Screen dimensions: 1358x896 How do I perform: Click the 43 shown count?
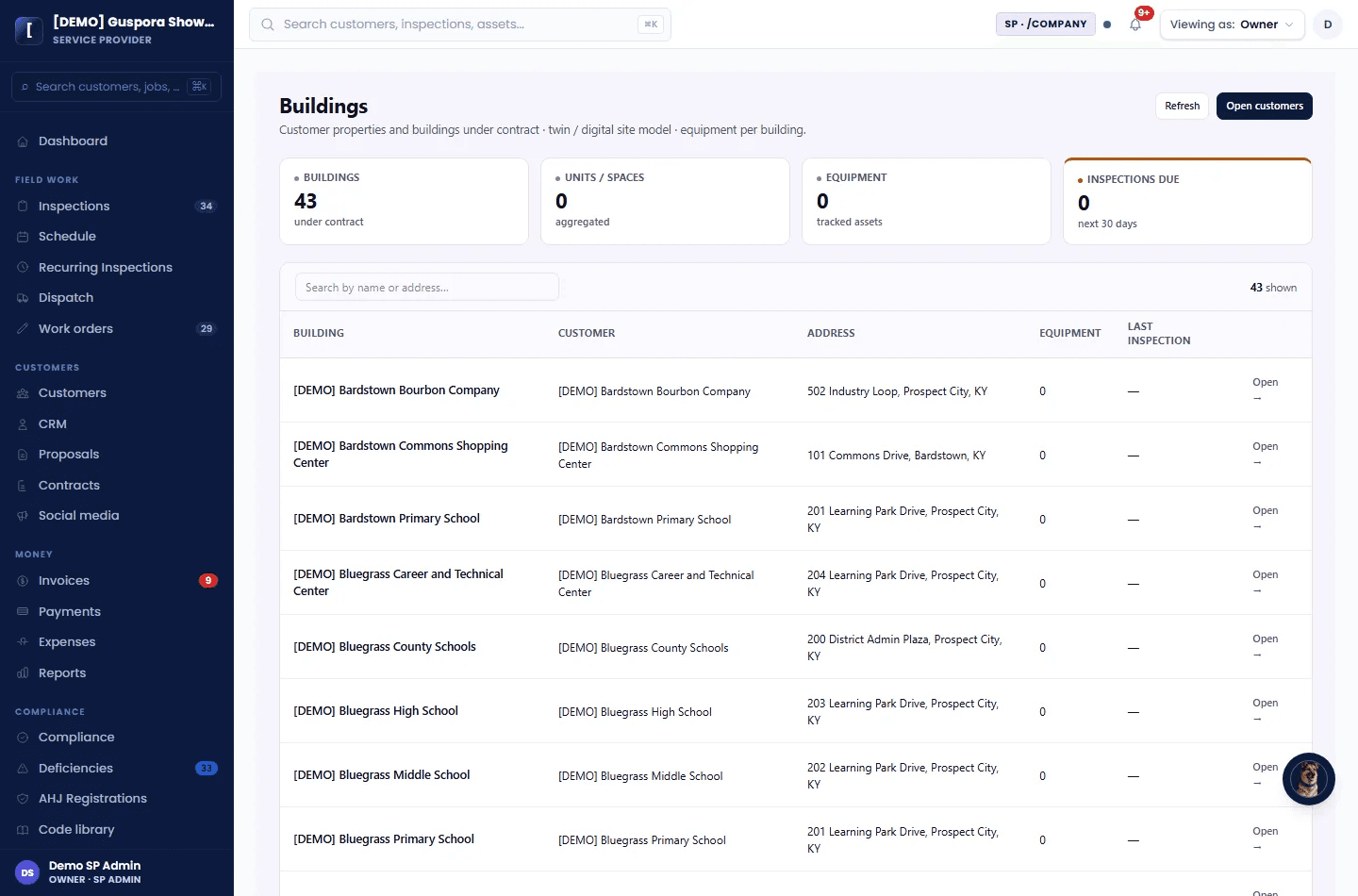click(1273, 288)
